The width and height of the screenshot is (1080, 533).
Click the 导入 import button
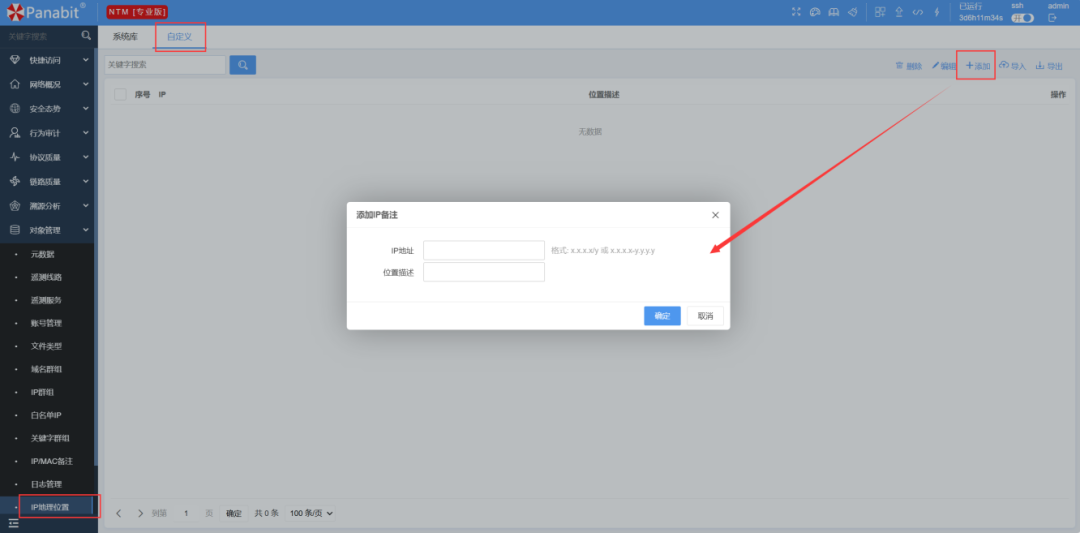pyautogui.click(x=1012, y=66)
